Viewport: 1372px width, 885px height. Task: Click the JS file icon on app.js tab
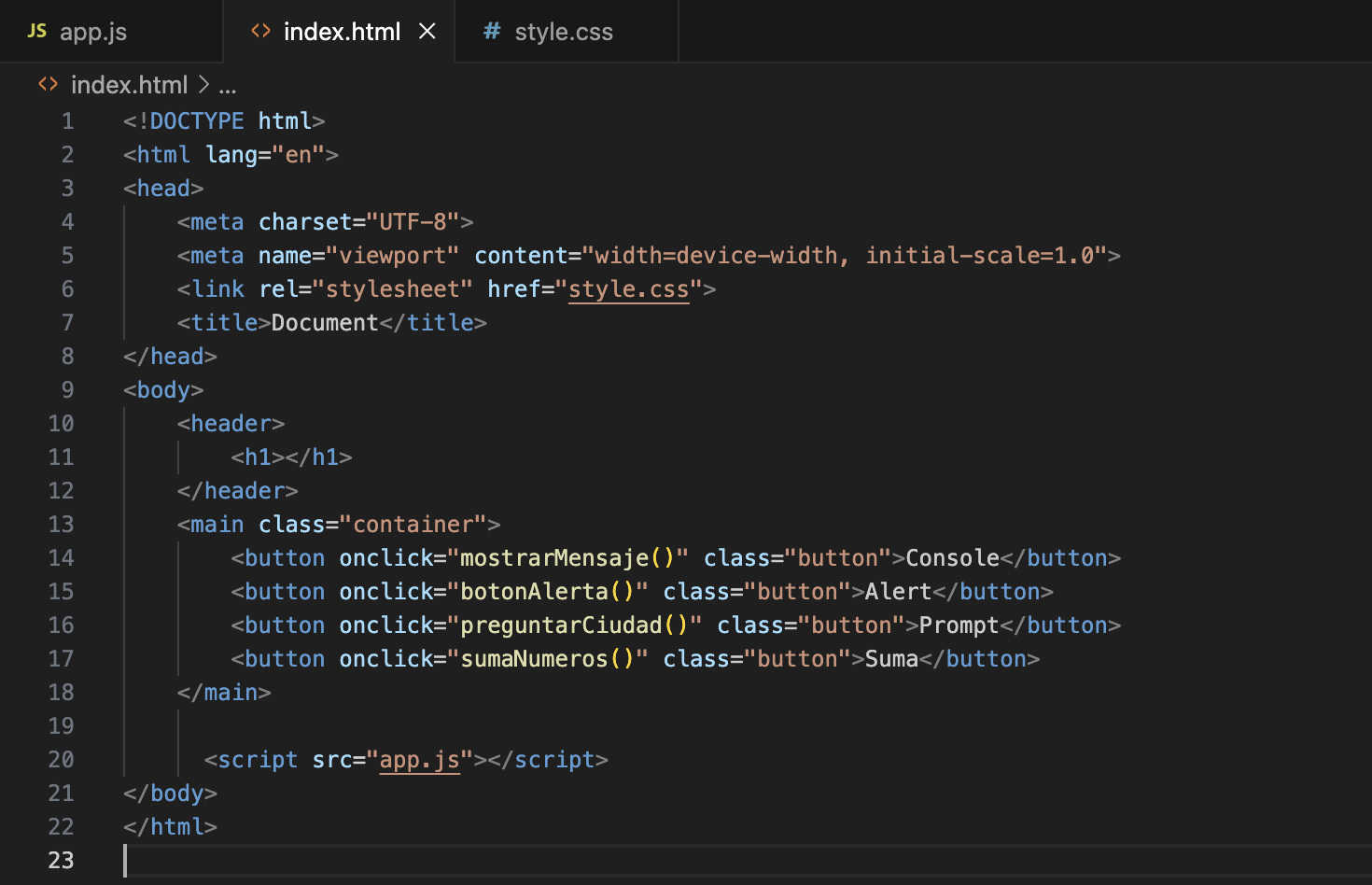click(x=37, y=31)
